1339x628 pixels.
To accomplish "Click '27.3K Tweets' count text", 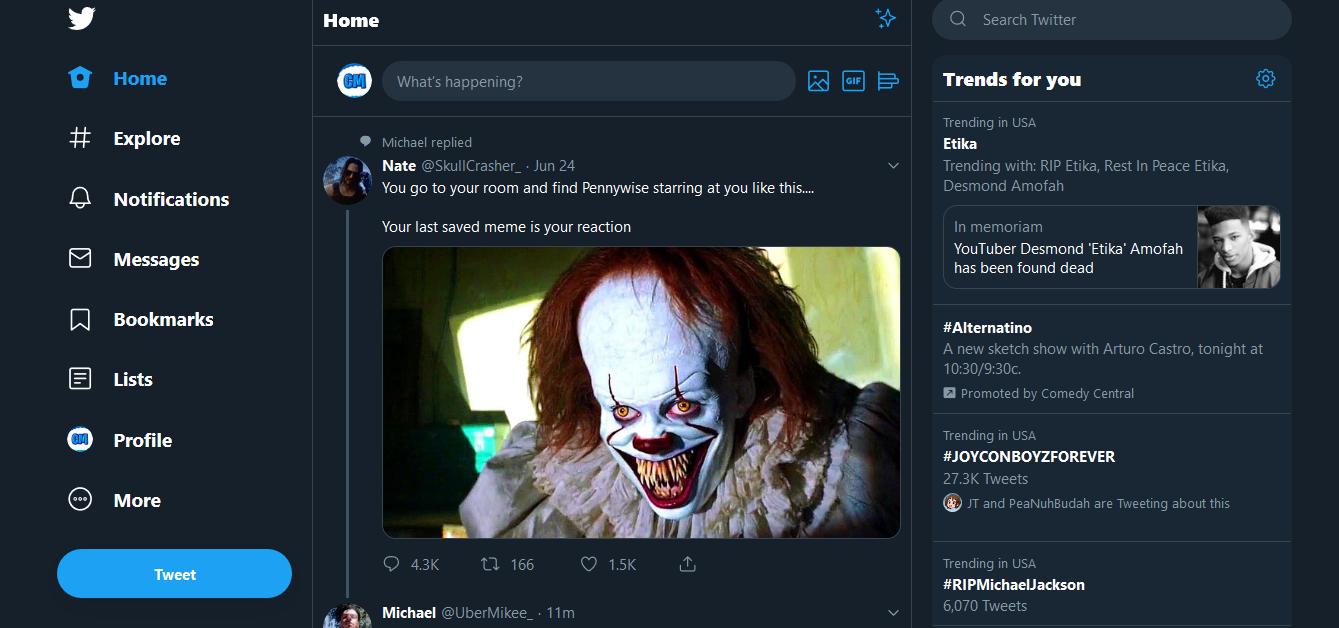I will click(985, 479).
